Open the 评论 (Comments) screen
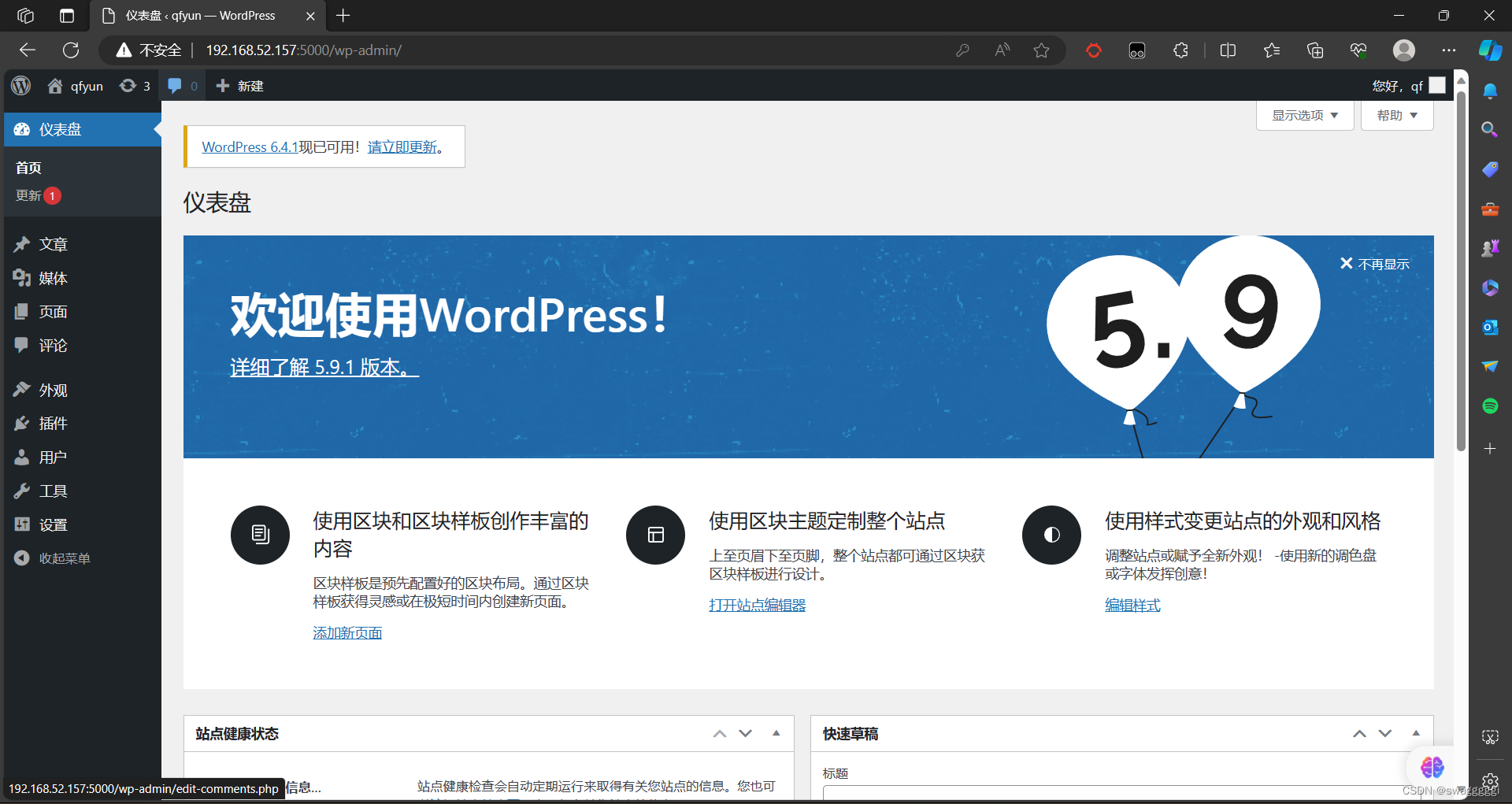1512x804 pixels. [52, 345]
